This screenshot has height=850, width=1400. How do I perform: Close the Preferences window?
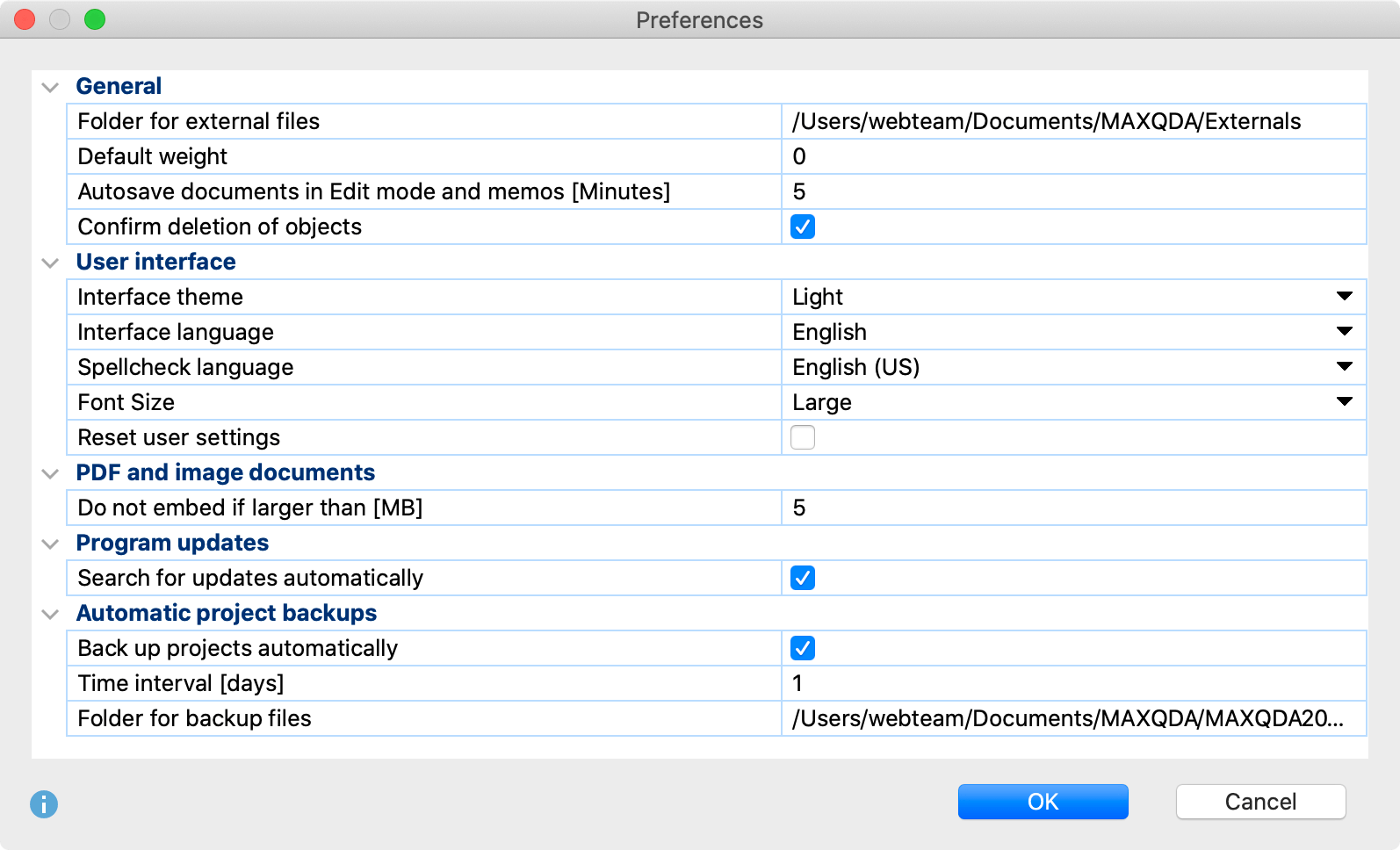(x=25, y=19)
